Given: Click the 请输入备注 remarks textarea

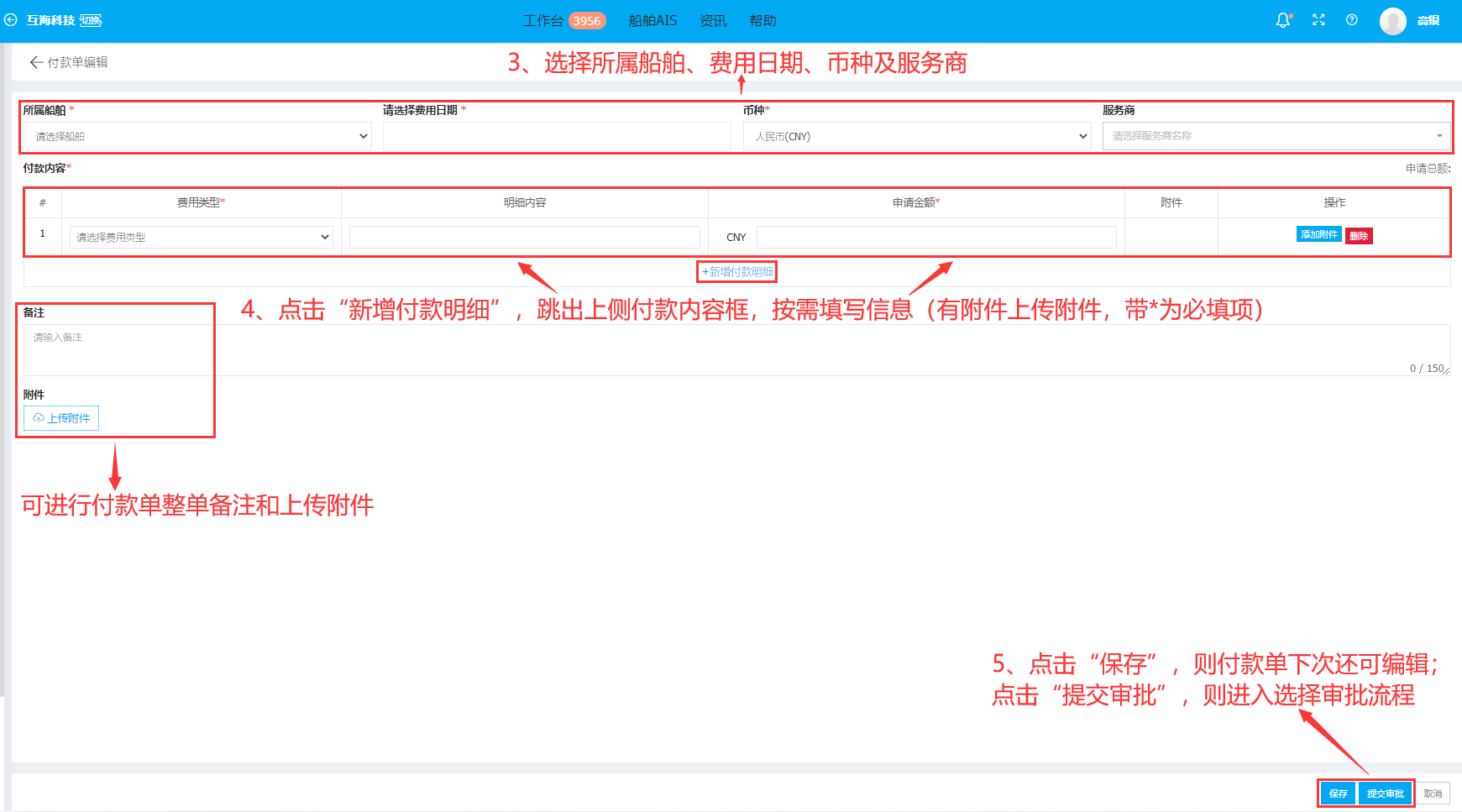Looking at the screenshot, I should tap(736, 350).
